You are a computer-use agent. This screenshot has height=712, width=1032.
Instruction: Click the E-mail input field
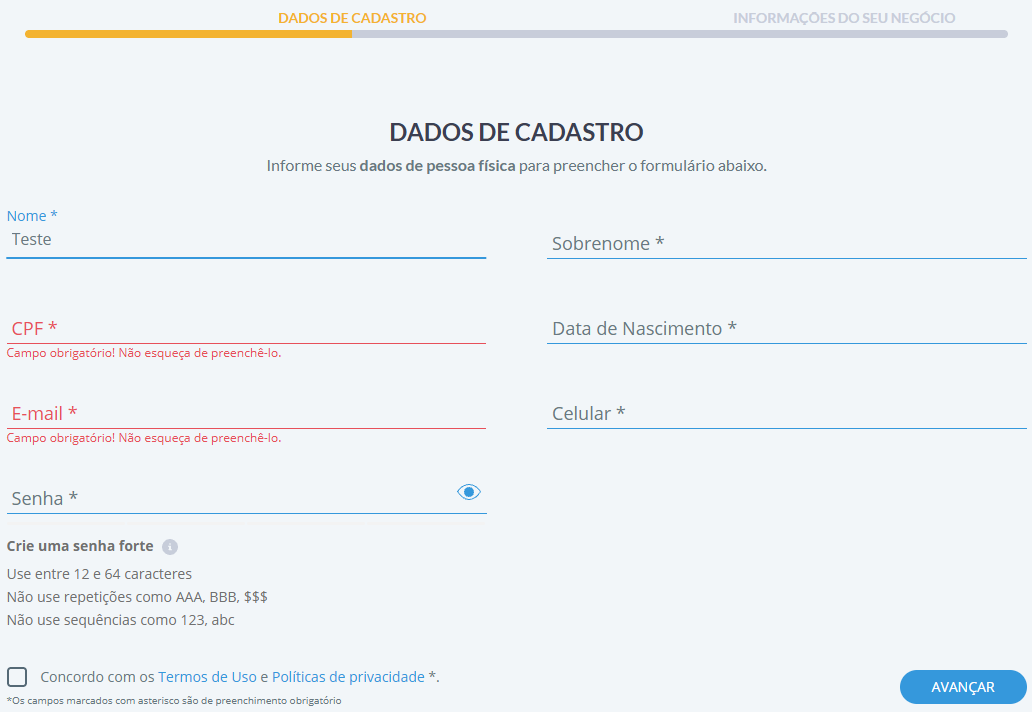pos(245,414)
